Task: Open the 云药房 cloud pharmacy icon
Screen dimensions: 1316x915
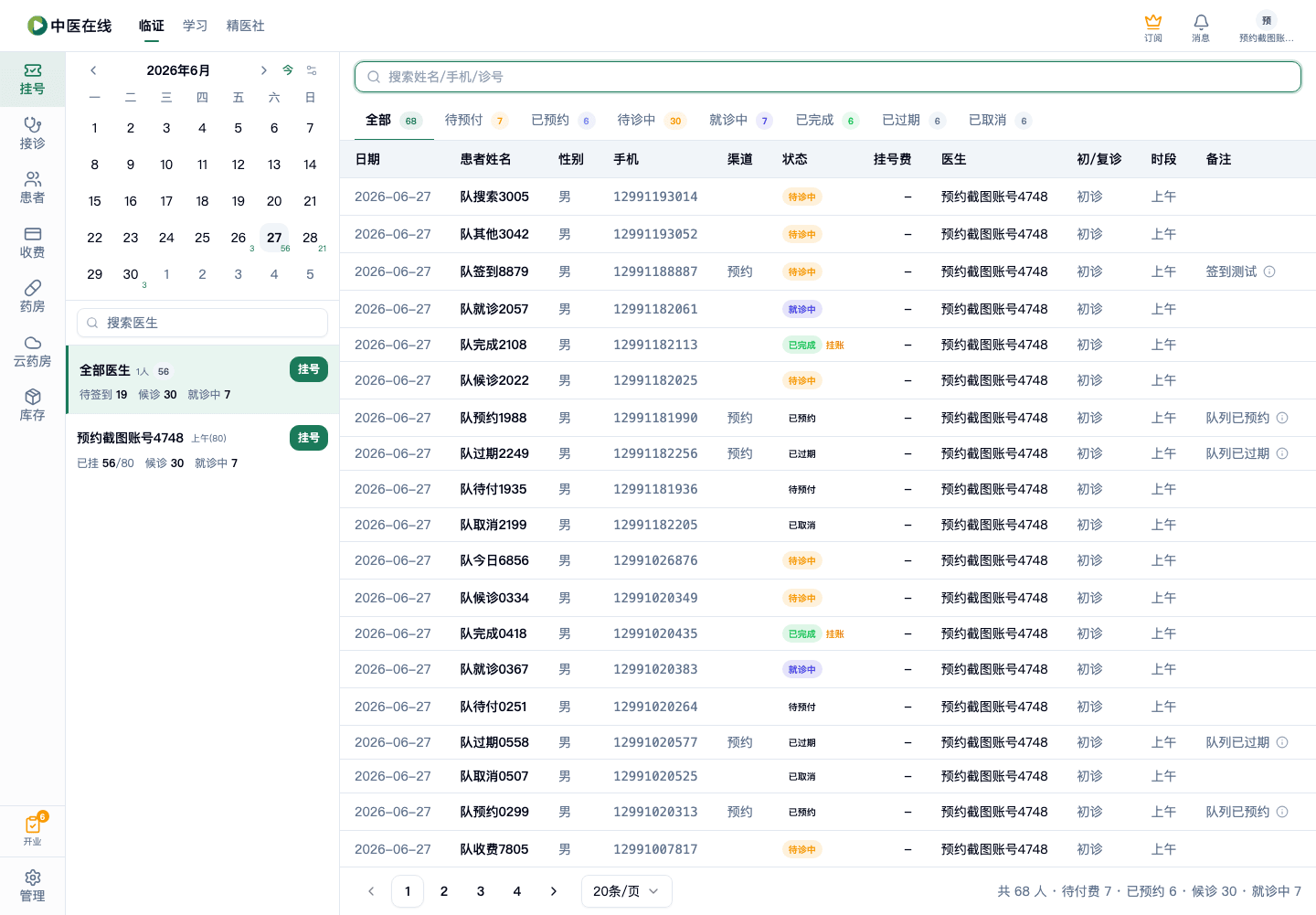Action: pos(32,351)
